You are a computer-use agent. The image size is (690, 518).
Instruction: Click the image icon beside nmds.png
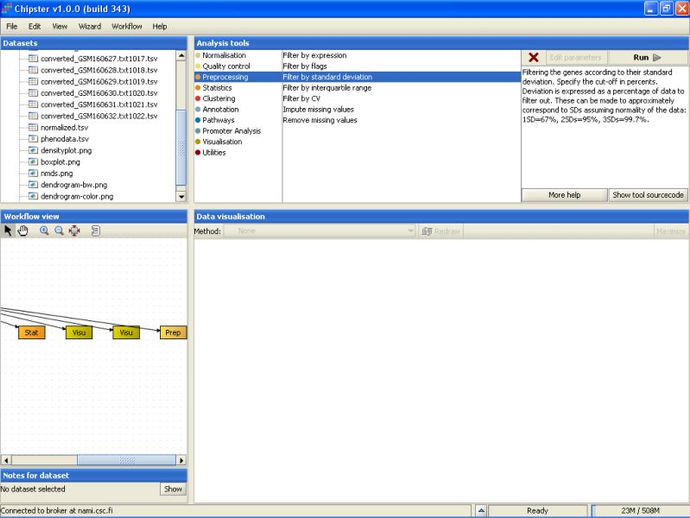point(33,173)
